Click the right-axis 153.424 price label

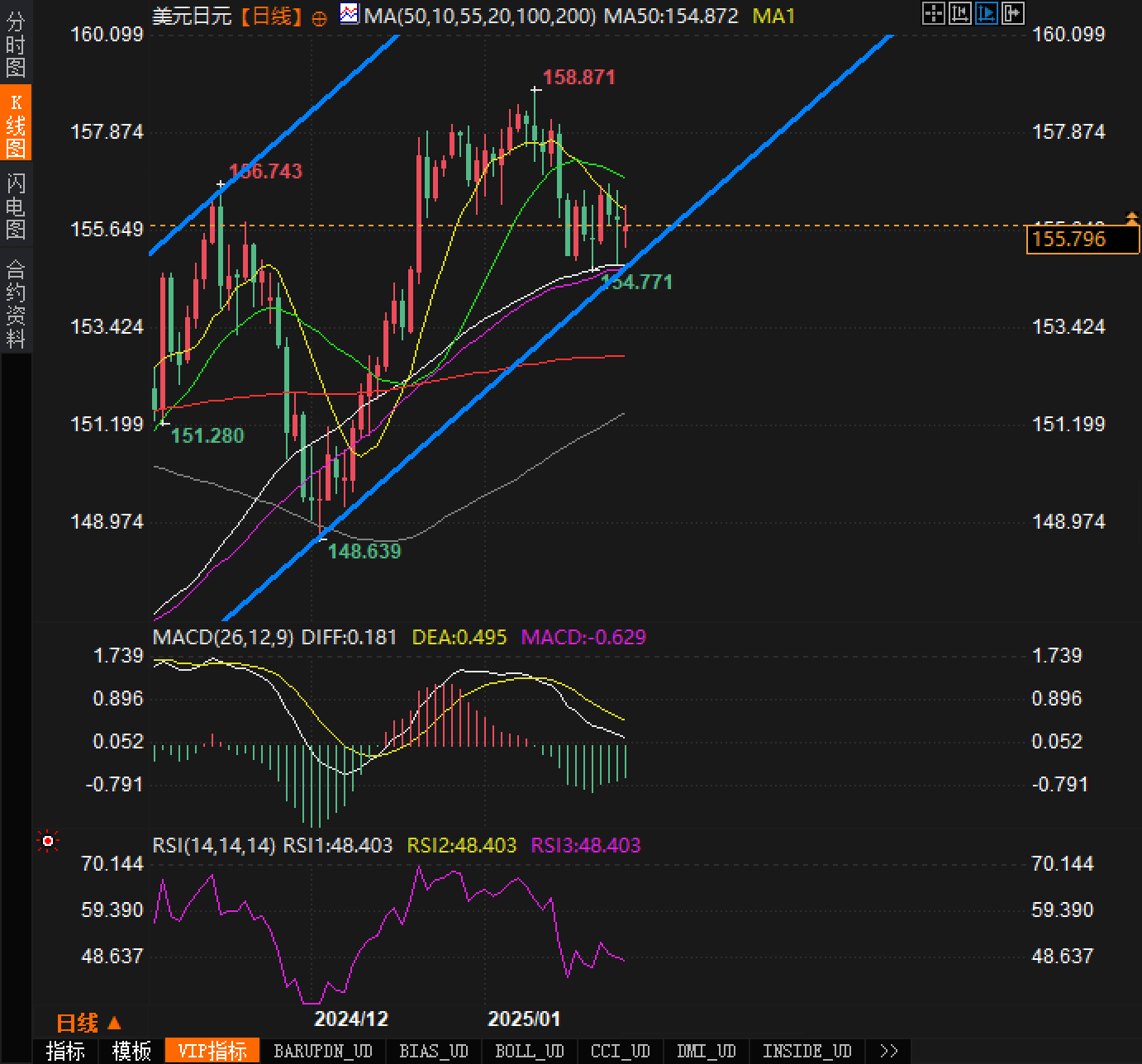click(x=1068, y=327)
